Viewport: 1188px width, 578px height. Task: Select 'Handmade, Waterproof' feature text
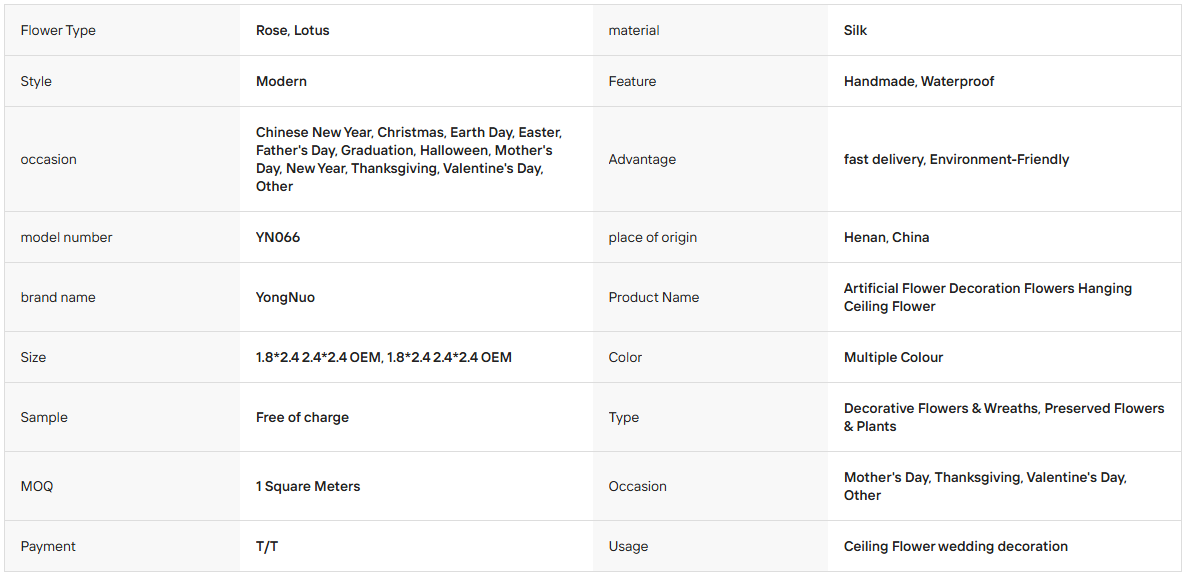coord(919,81)
